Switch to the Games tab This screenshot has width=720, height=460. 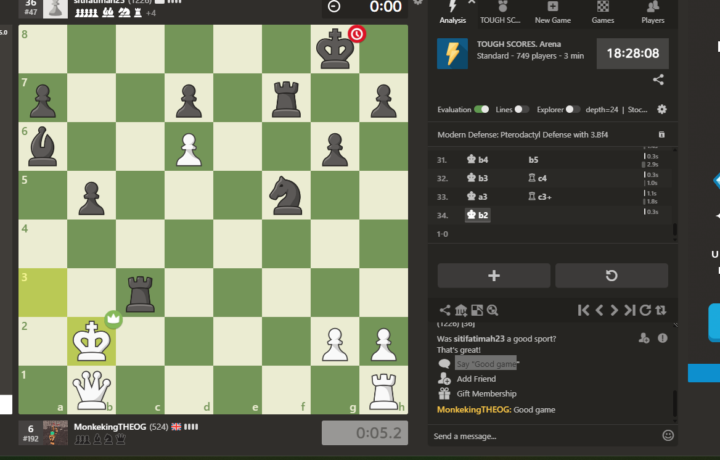[602, 12]
